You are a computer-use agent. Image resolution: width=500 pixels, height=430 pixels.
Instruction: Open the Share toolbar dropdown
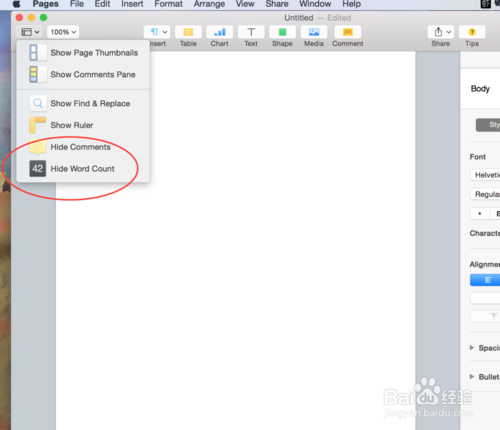441,32
